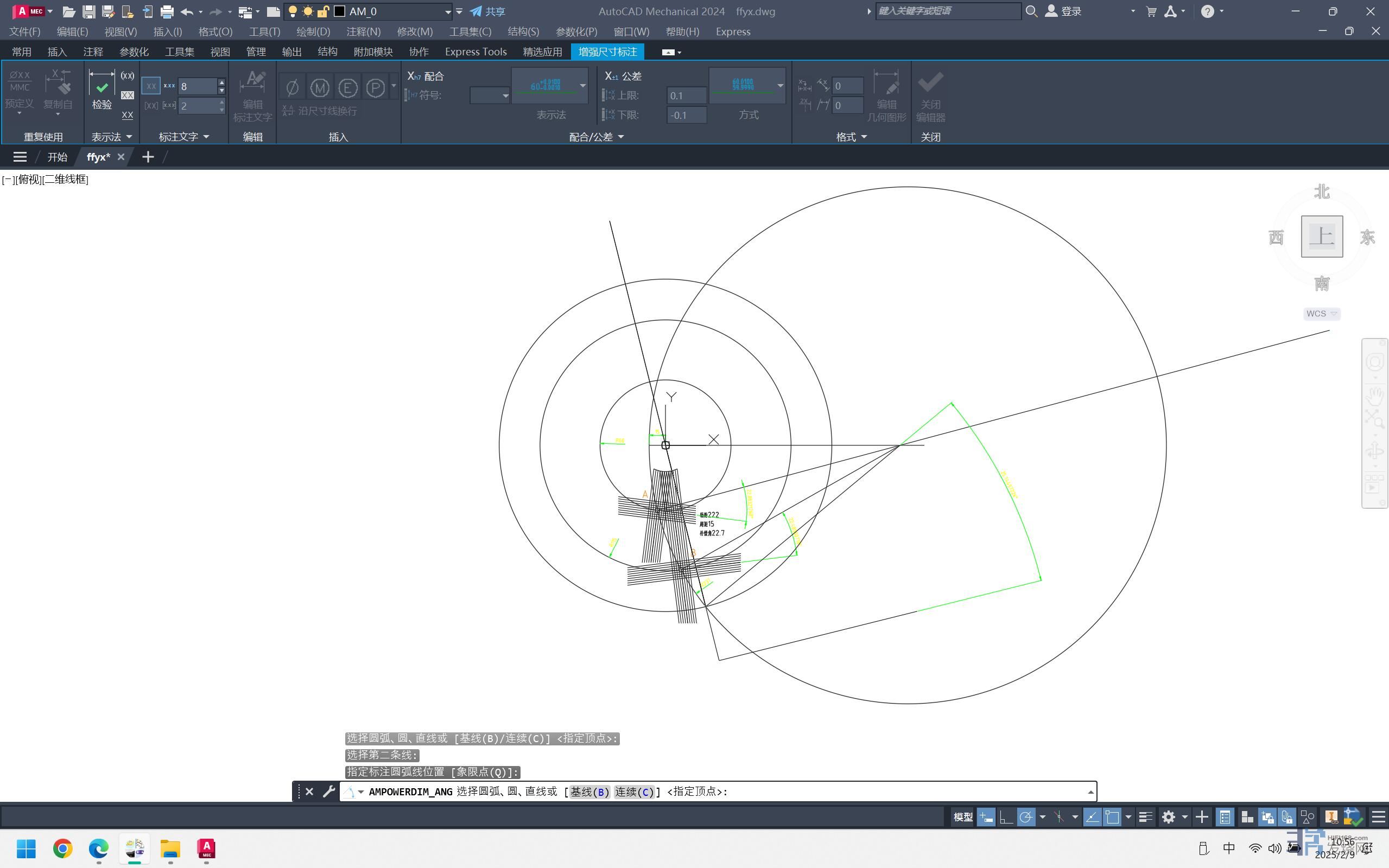
Task: Click the command line wrench customize icon
Action: point(328,792)
